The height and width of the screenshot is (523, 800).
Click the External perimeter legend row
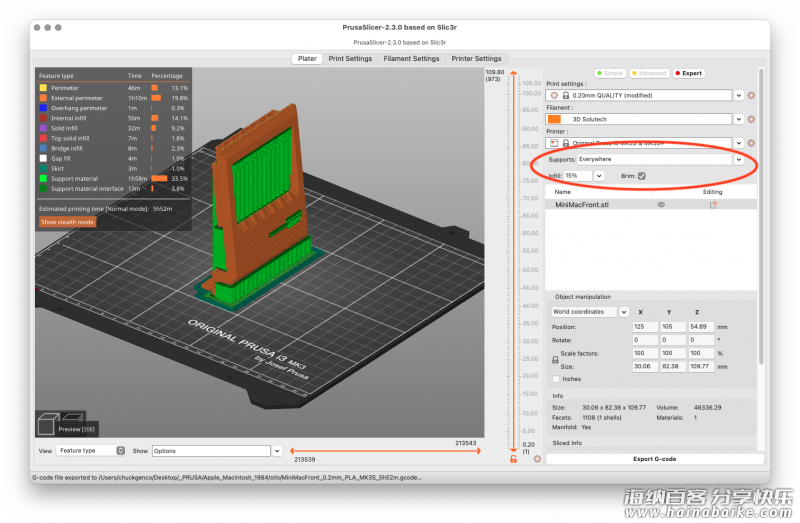click(x=113, y=98)
